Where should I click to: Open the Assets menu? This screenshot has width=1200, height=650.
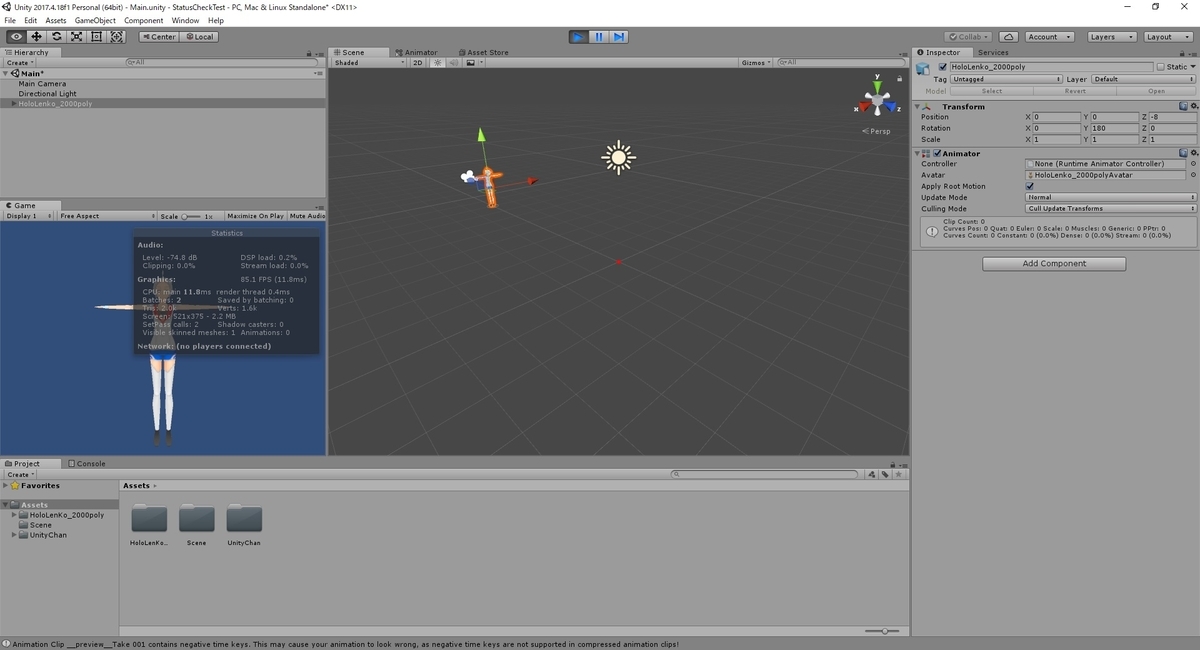(56, 20)
